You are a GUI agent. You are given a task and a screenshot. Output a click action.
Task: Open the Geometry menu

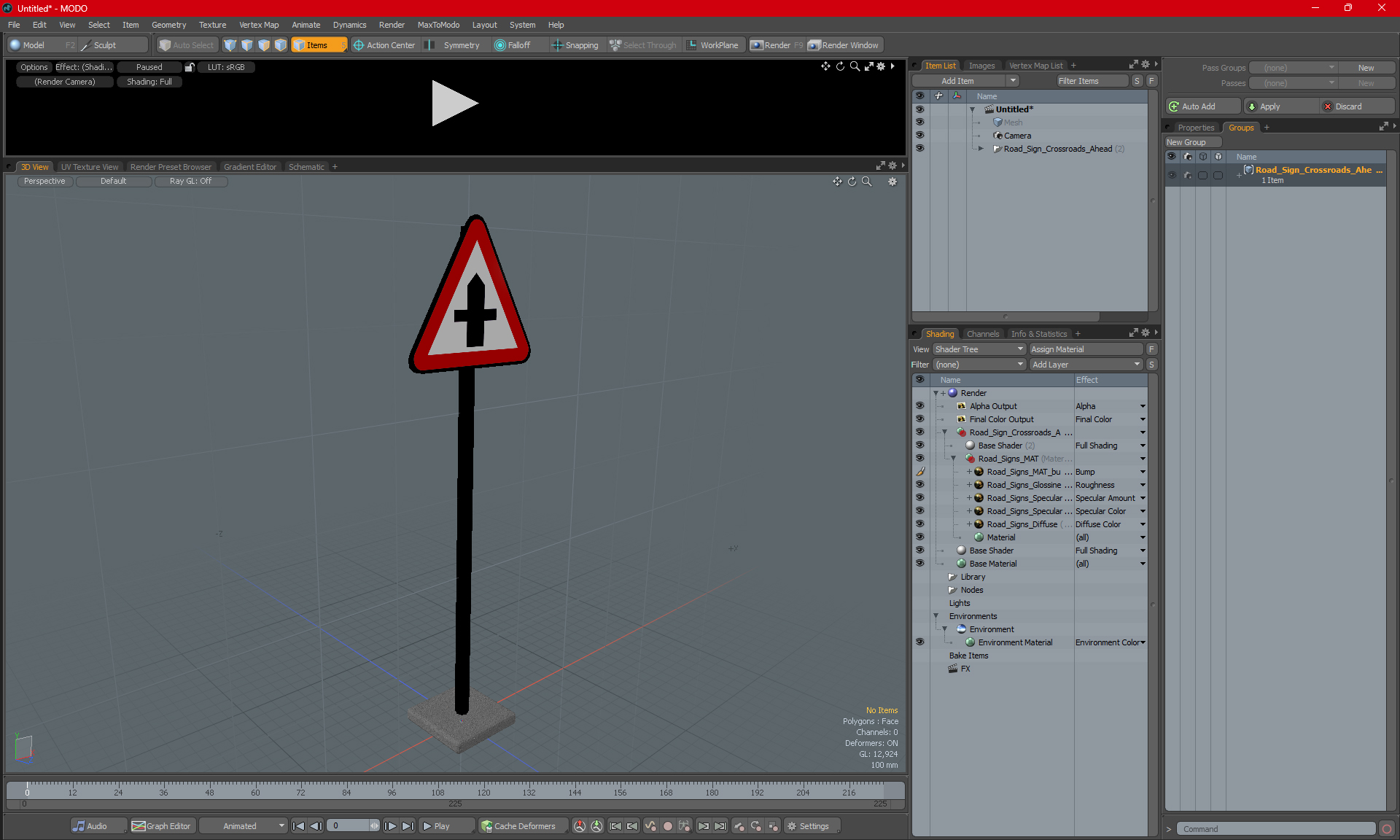click(x=168, y=25)
